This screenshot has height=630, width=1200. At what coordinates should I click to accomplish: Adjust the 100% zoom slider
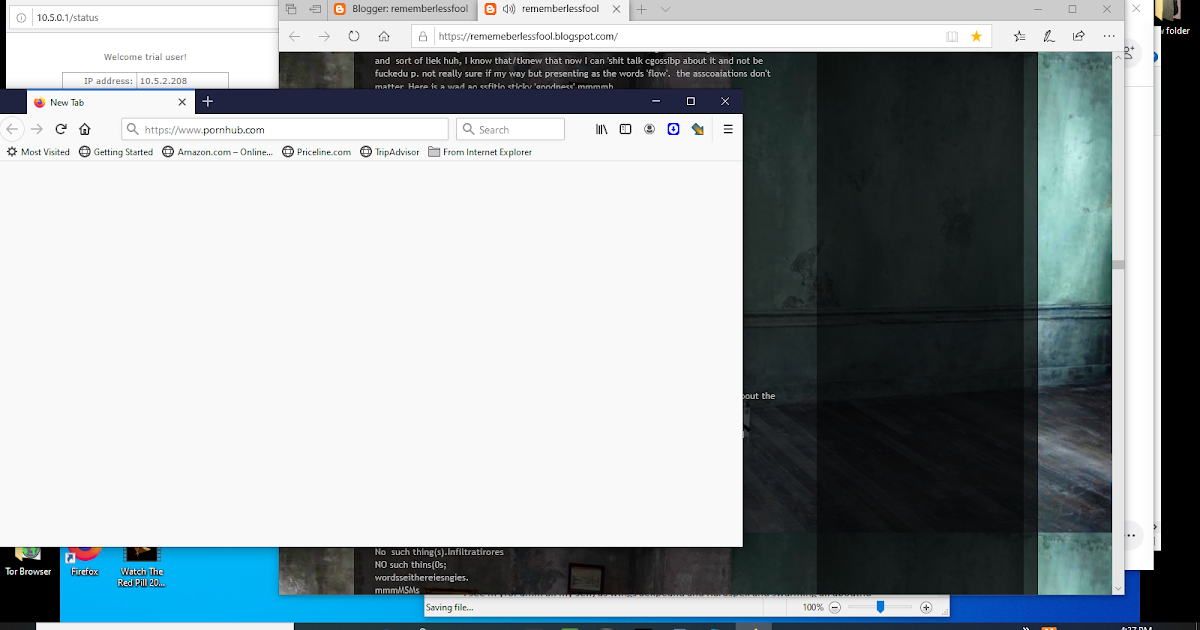[x=880, y=607]
